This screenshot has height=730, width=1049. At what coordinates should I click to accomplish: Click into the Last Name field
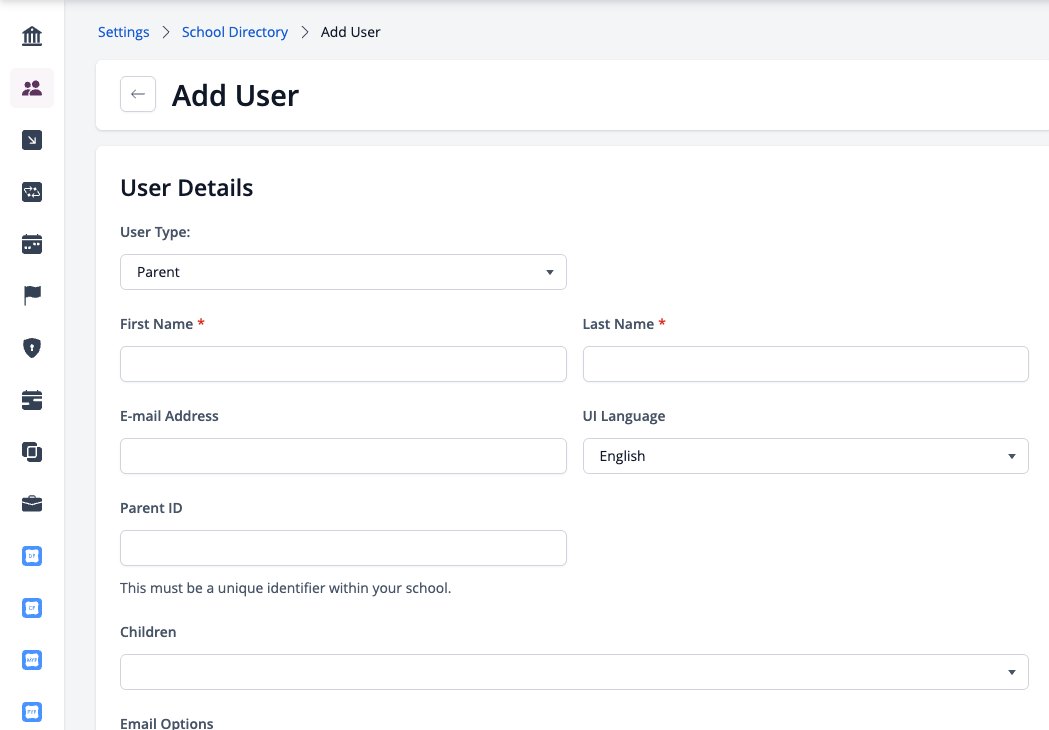click(x=805, y=364)
